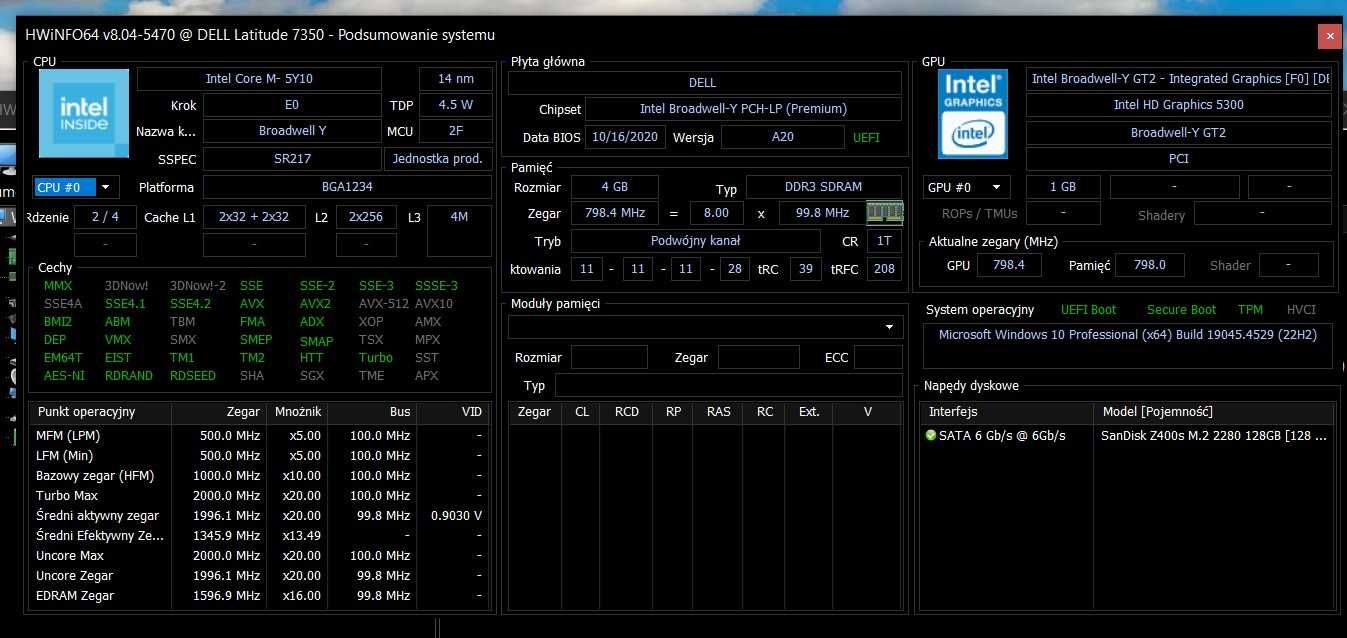Select the Intel Core M-5Y10 name field
Screen dimensions: 1347x638
pos(259,79)
